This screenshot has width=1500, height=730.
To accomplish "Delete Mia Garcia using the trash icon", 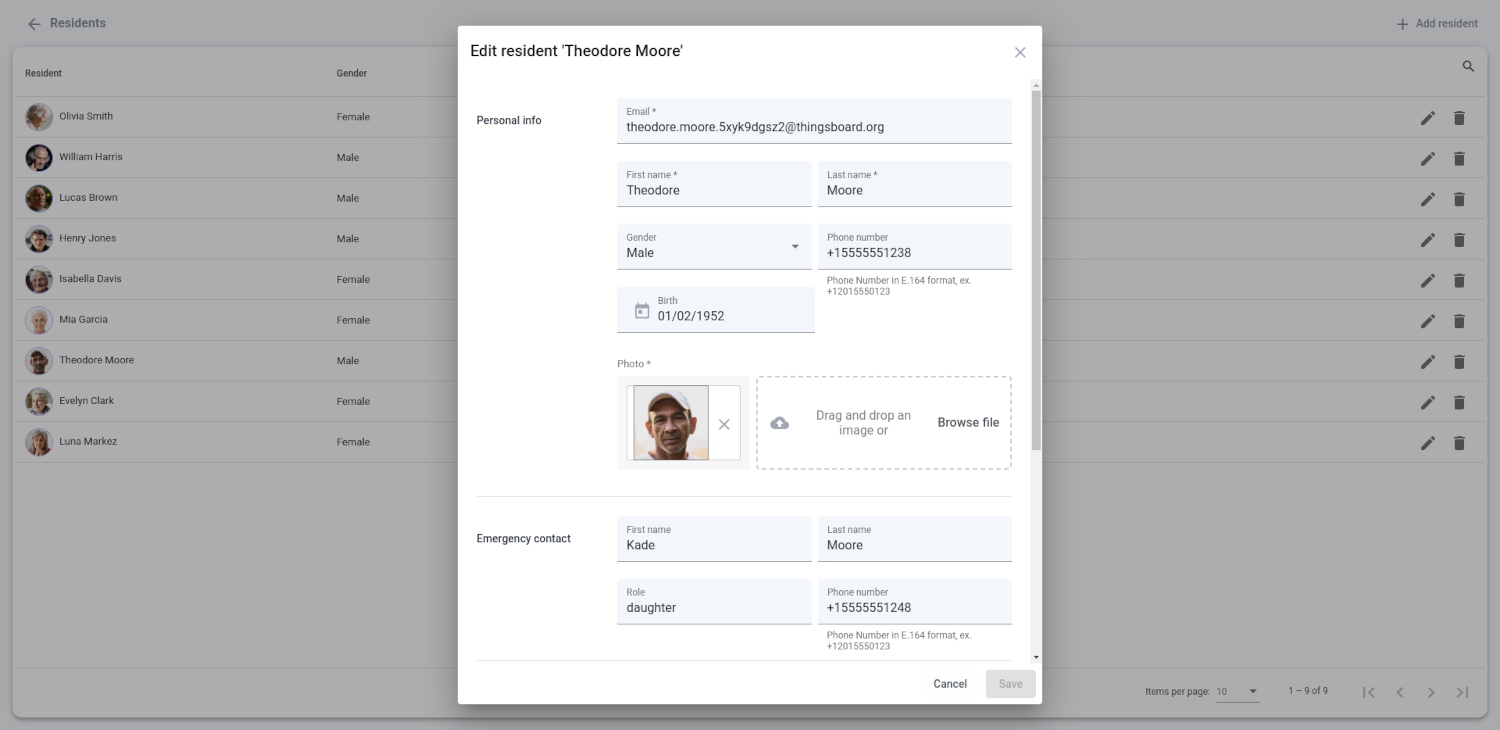I will point(1459,321).
